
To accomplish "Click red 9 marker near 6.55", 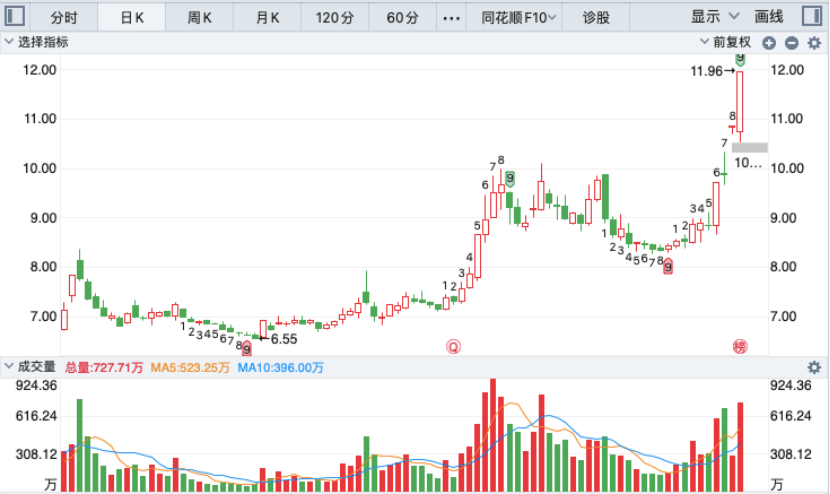I will tap(247, 349).
